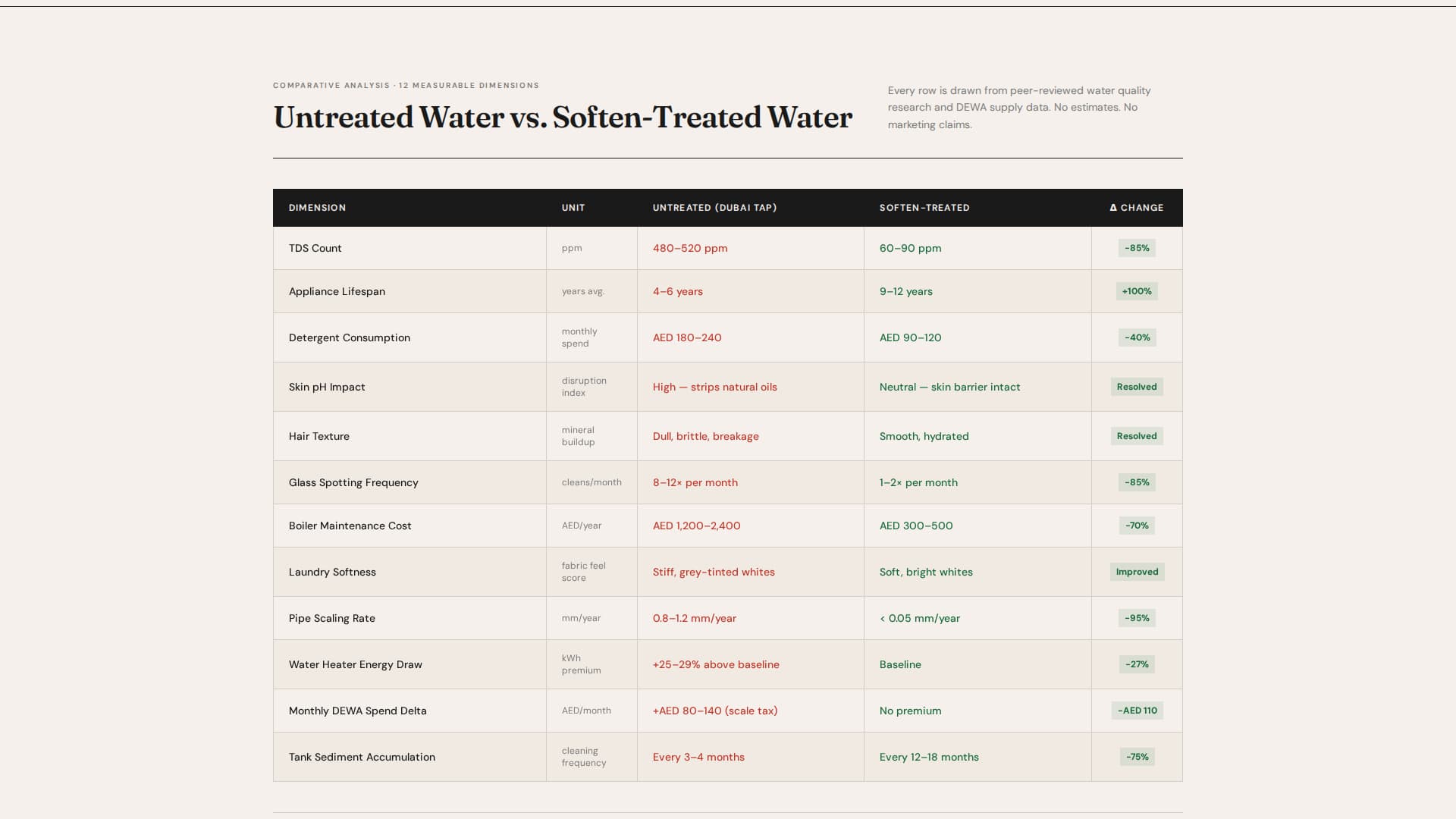Click the '-95%' change badge
The width and height of the screenshot is (1456, 819).
point(1137,618)
